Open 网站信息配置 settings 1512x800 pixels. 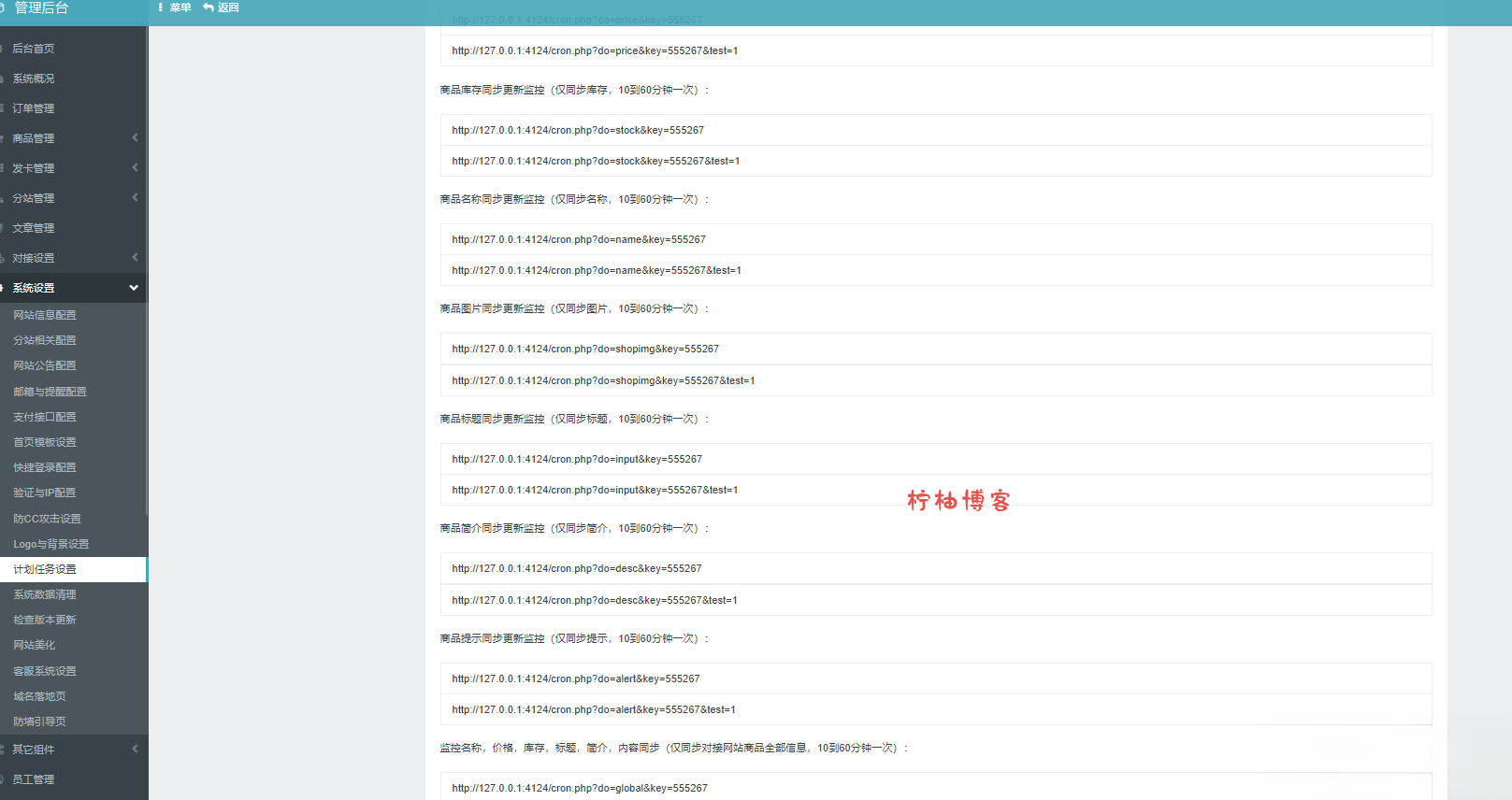(x=45, y=315)
